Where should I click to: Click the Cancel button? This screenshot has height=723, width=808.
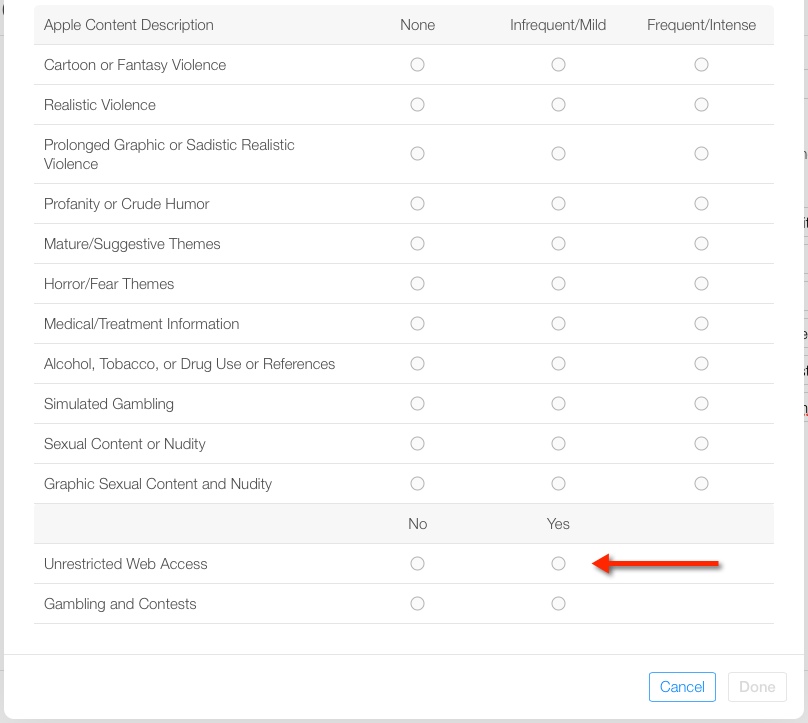(682, 687)
